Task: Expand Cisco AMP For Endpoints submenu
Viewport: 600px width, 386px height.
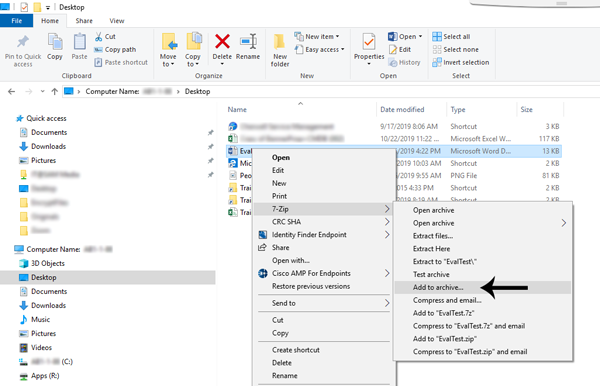Action: (x=387, y=273)
